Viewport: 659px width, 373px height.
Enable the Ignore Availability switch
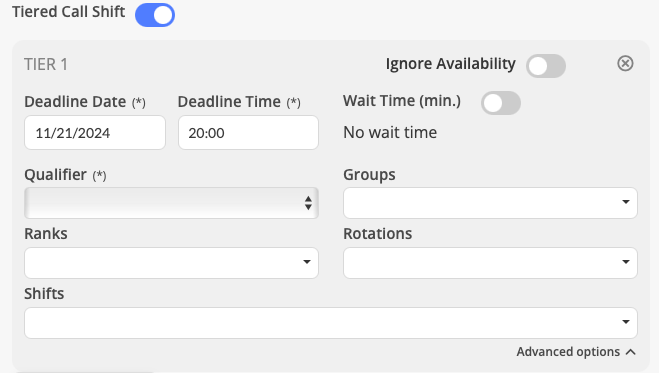coord(546,66)
